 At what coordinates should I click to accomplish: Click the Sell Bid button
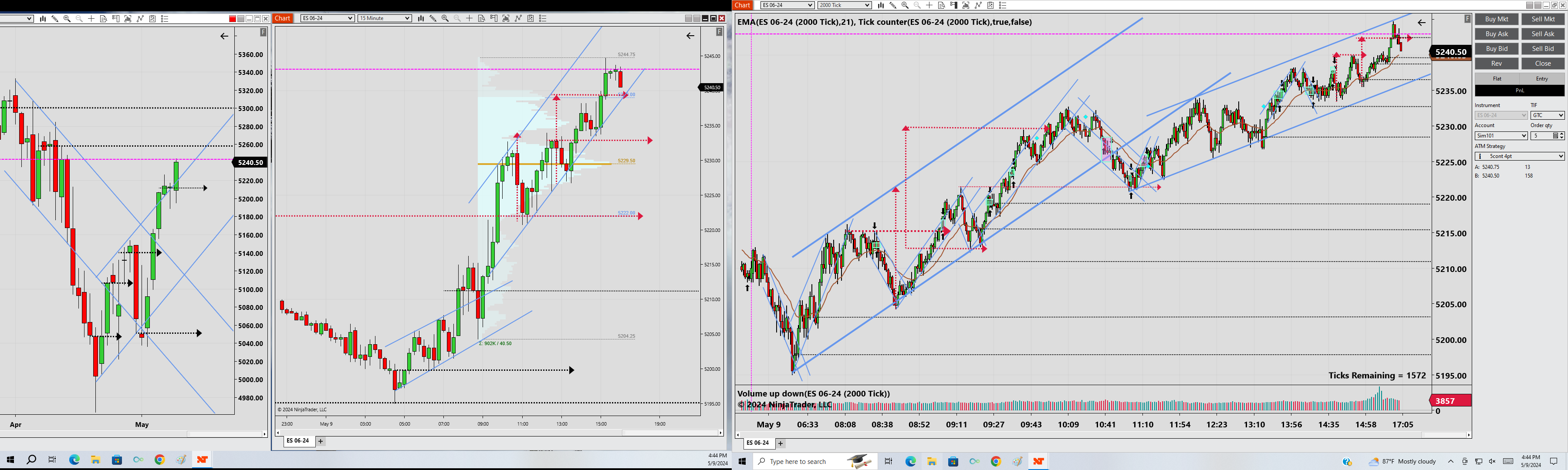coord(1543,49)
